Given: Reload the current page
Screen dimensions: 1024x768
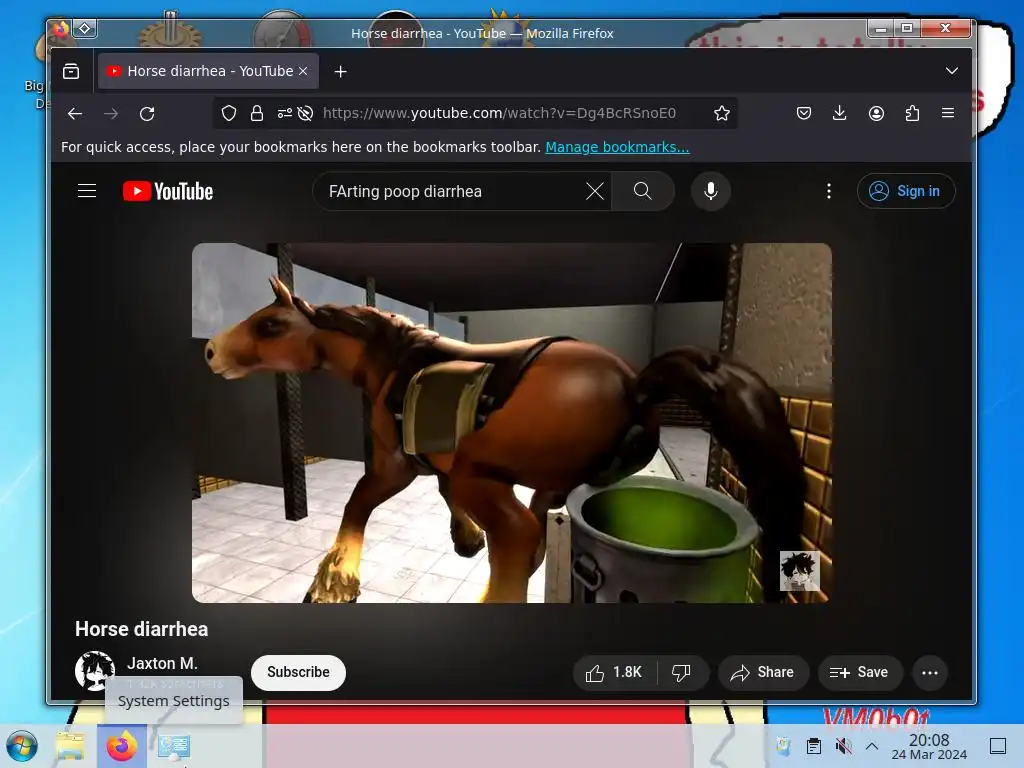Looking at the screenshot, I should [147, 114].
